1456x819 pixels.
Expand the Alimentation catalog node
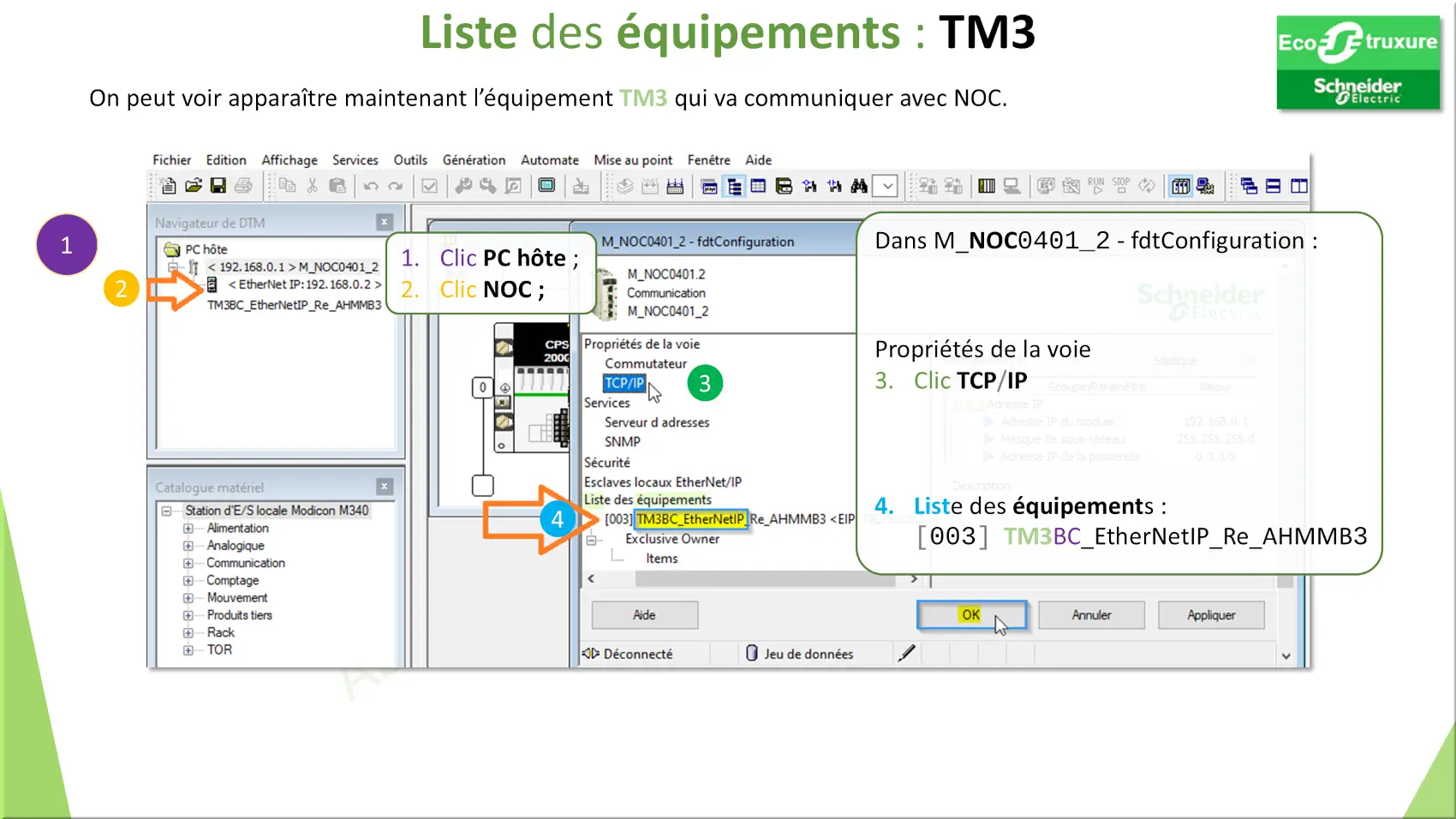(188, 529)
